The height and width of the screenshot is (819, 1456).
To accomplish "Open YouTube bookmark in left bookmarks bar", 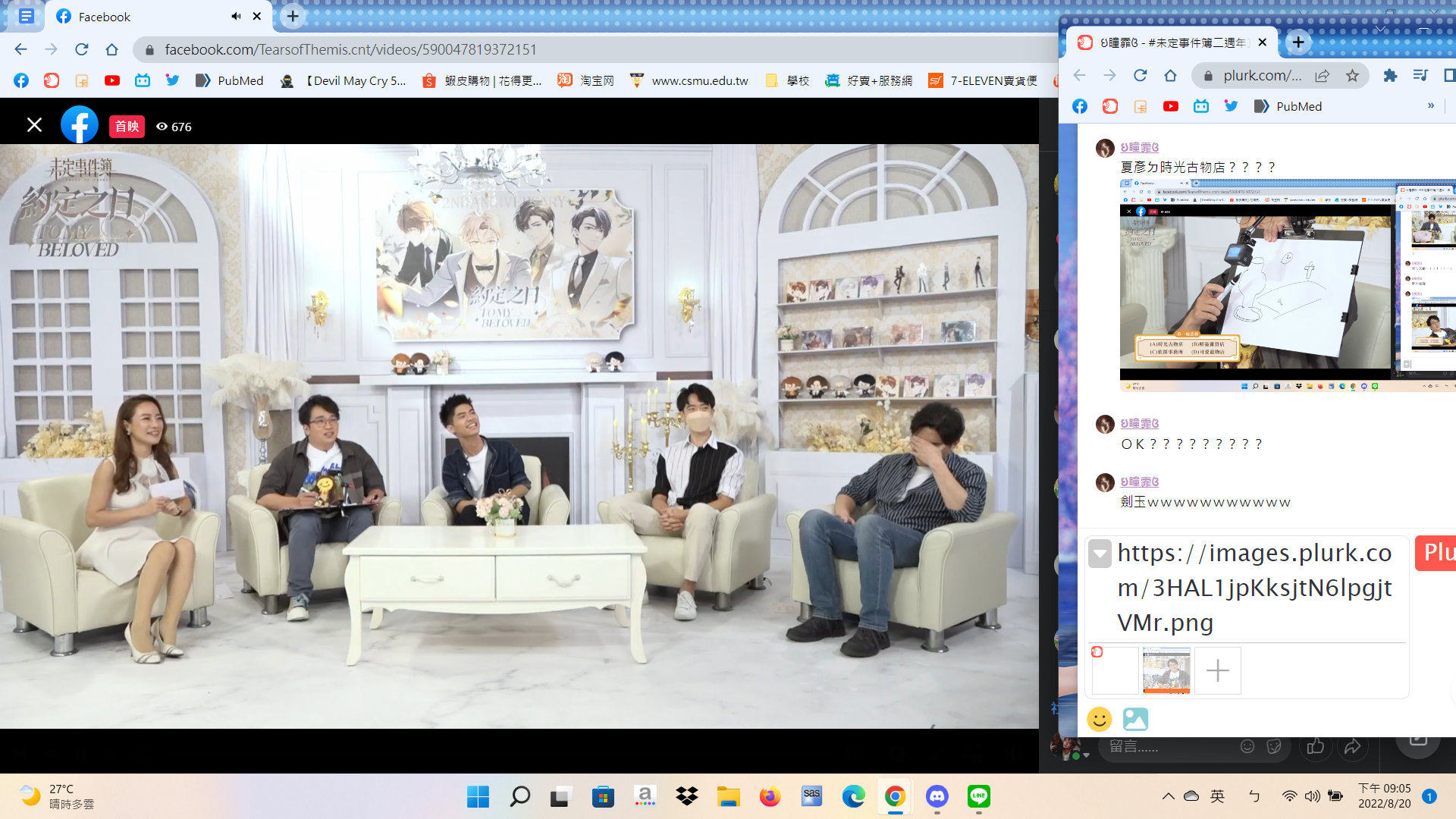I will click(112, 80).
